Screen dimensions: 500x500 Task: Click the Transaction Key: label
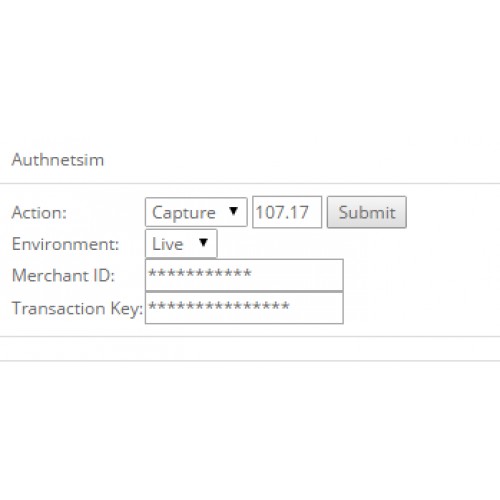[77, 308]
